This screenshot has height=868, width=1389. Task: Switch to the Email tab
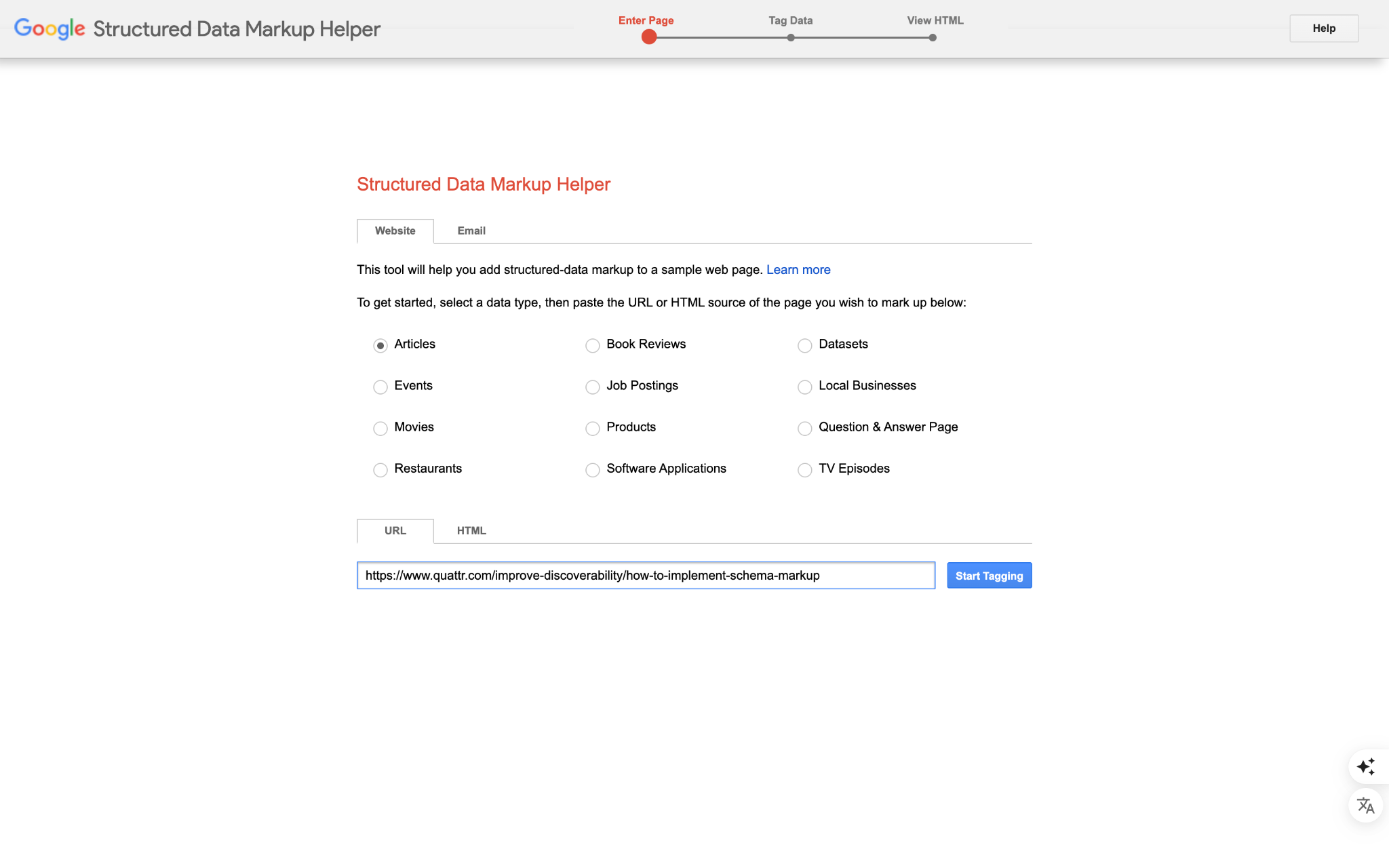(x=471, y=231)
